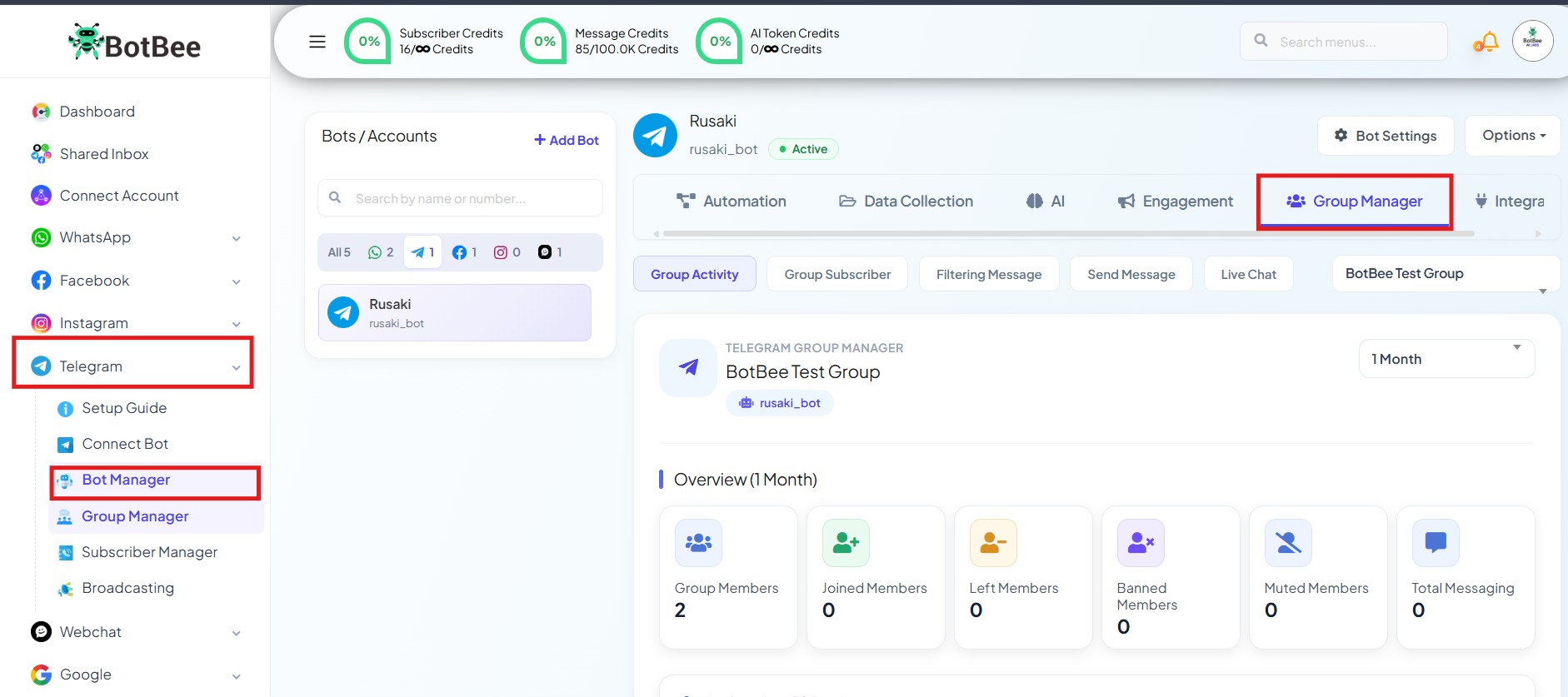Select the Filtering Message sub-tab
Viewport: 1568px width, 697px height.
[989, 274]
